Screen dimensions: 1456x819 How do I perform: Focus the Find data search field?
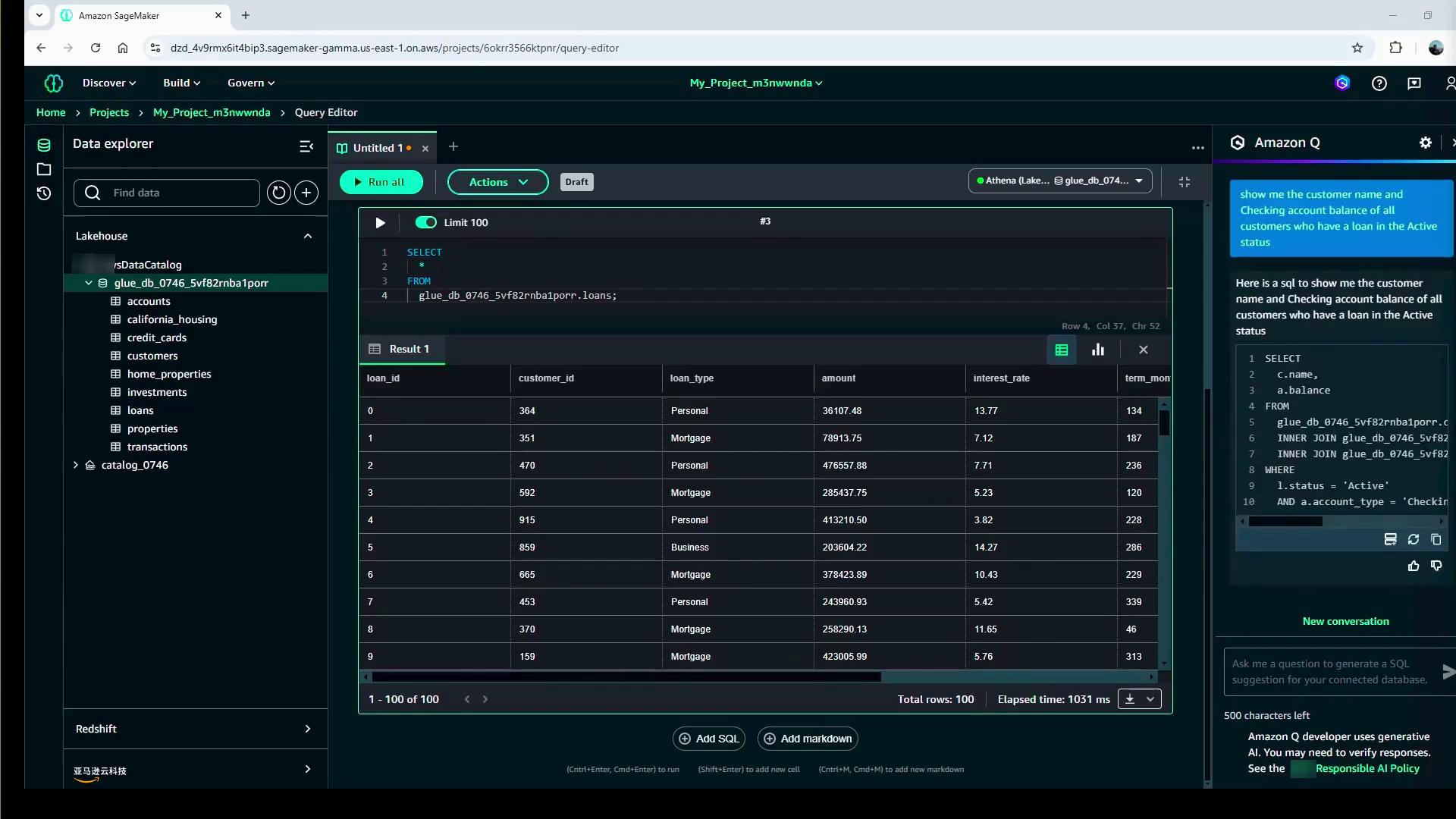tap(167, 193)
